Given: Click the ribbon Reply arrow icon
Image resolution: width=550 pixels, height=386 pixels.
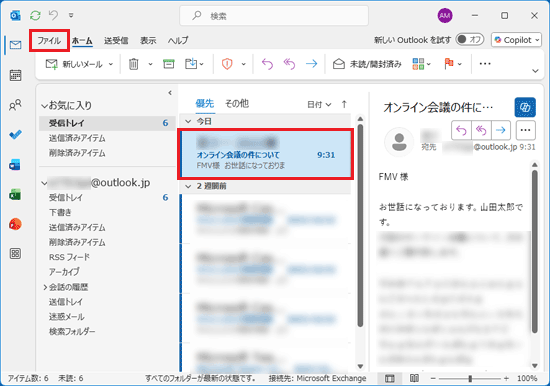Looking at the screenshot, I should click(267, 64).
